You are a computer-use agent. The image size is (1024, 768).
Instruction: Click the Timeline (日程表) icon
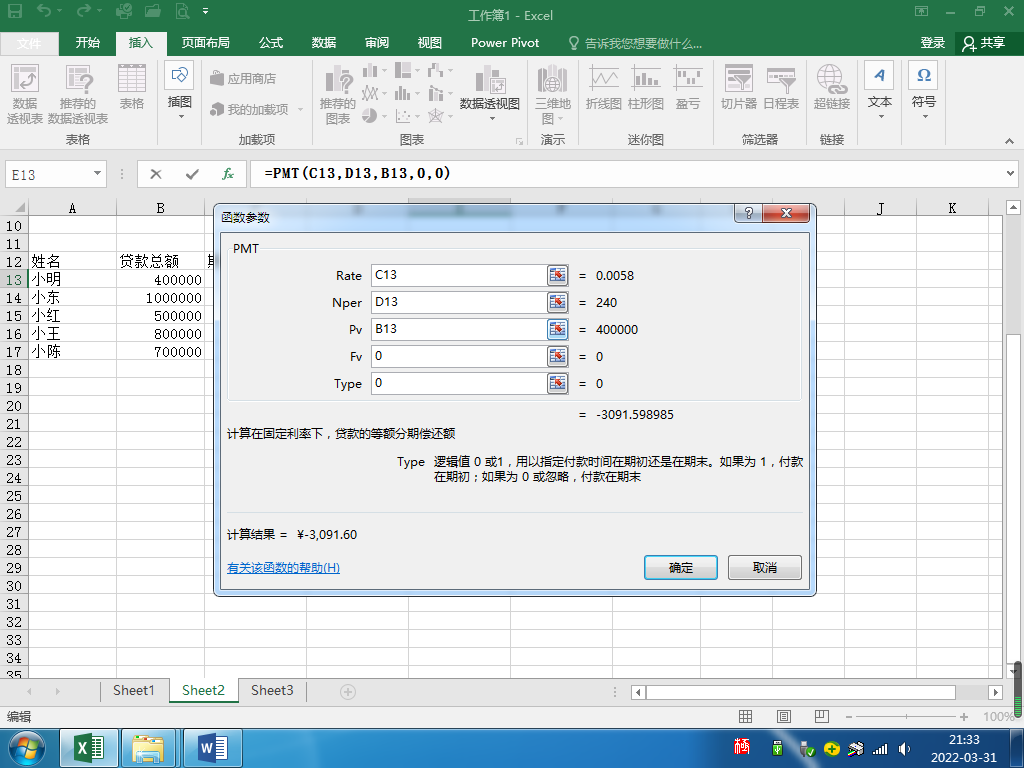[781, 87]
